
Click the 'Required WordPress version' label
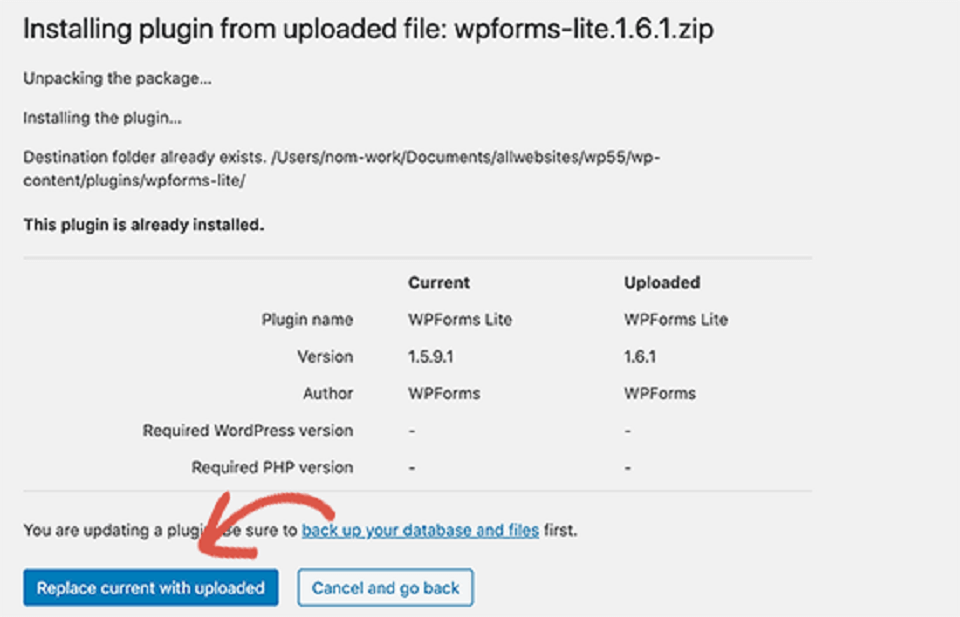click(248, 431)
